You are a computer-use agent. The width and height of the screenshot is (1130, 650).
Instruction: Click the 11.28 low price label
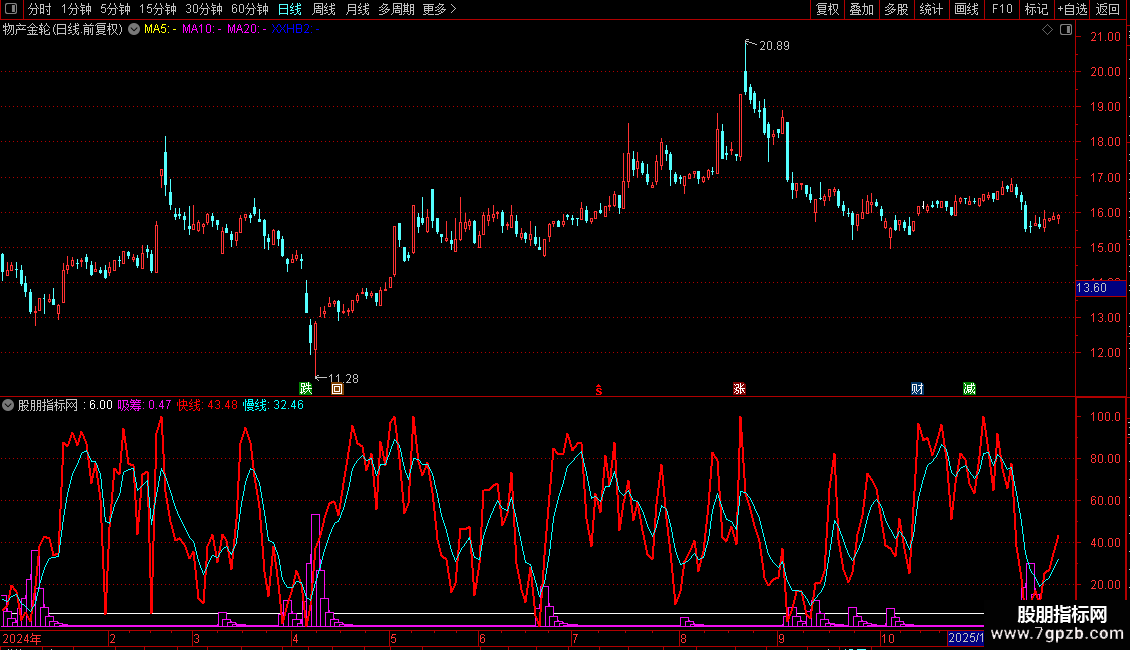click(x=343, y=378)
